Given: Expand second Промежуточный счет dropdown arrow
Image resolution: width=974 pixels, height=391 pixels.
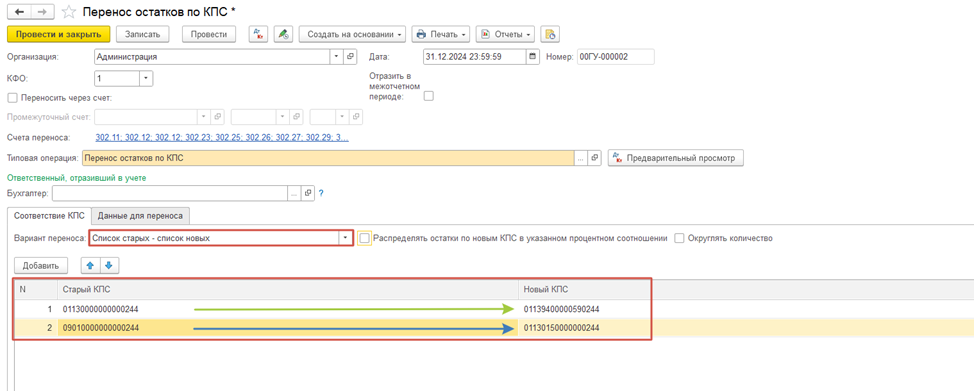Looking at the screenshot, I should pos(283,116).
